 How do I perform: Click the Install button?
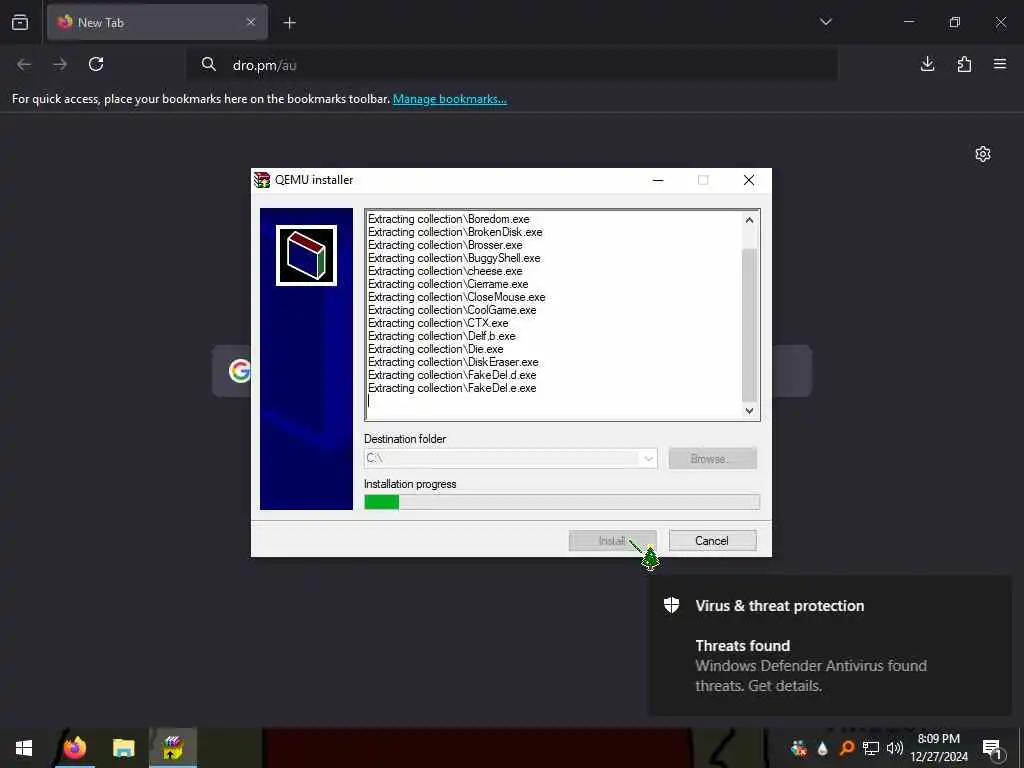[x=612, y=541]
